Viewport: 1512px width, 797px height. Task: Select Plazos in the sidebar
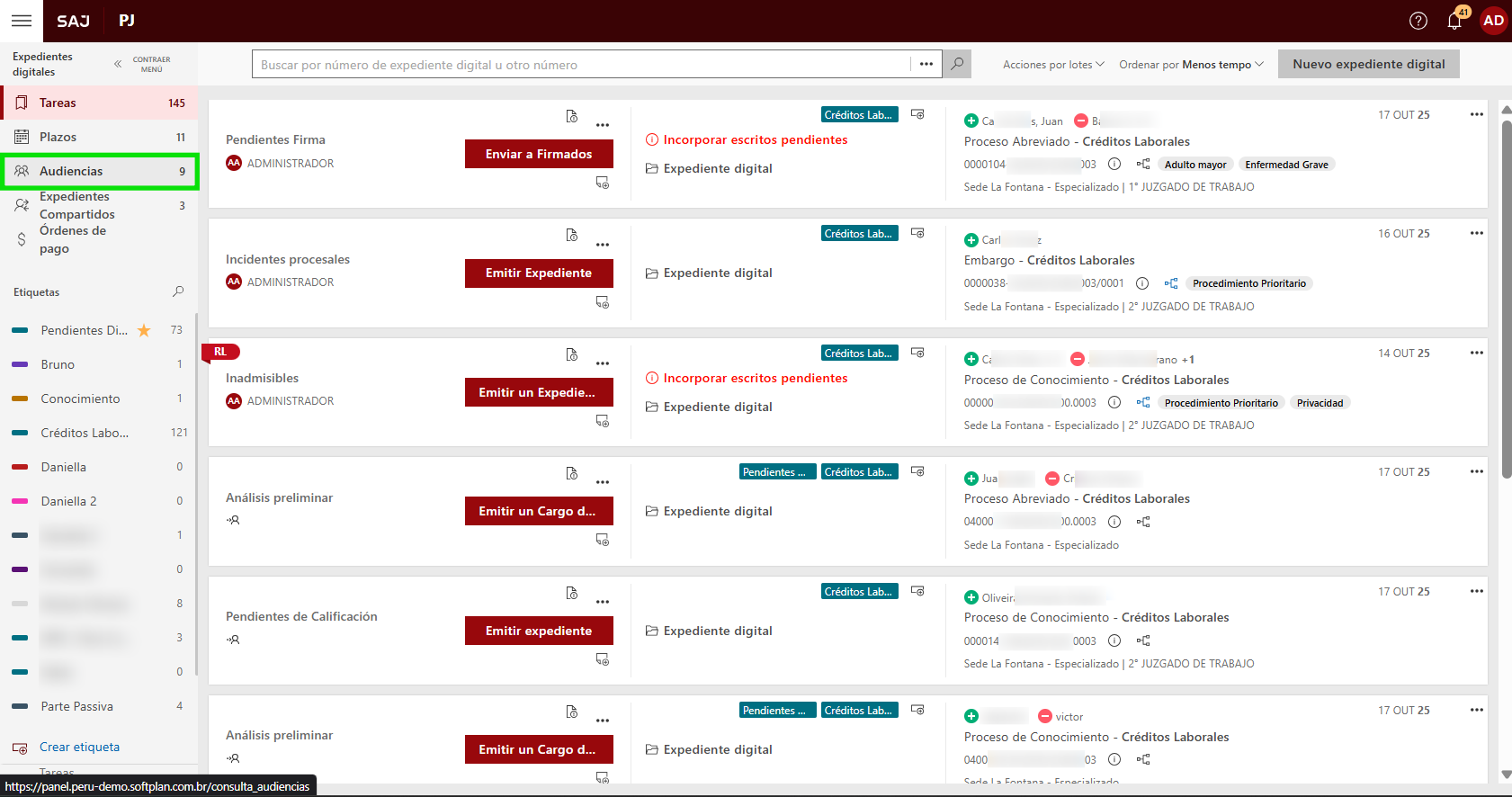(x=58, y=137)
